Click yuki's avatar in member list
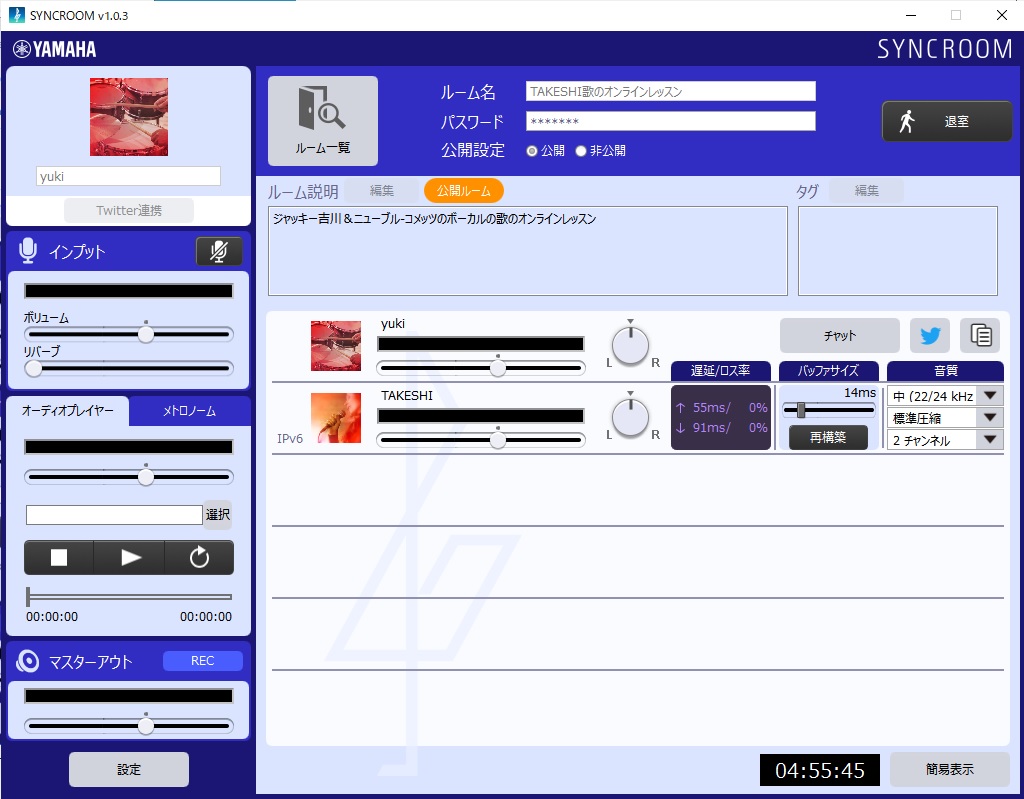This screenshot has height=799, width=1024. click(336, 346)
